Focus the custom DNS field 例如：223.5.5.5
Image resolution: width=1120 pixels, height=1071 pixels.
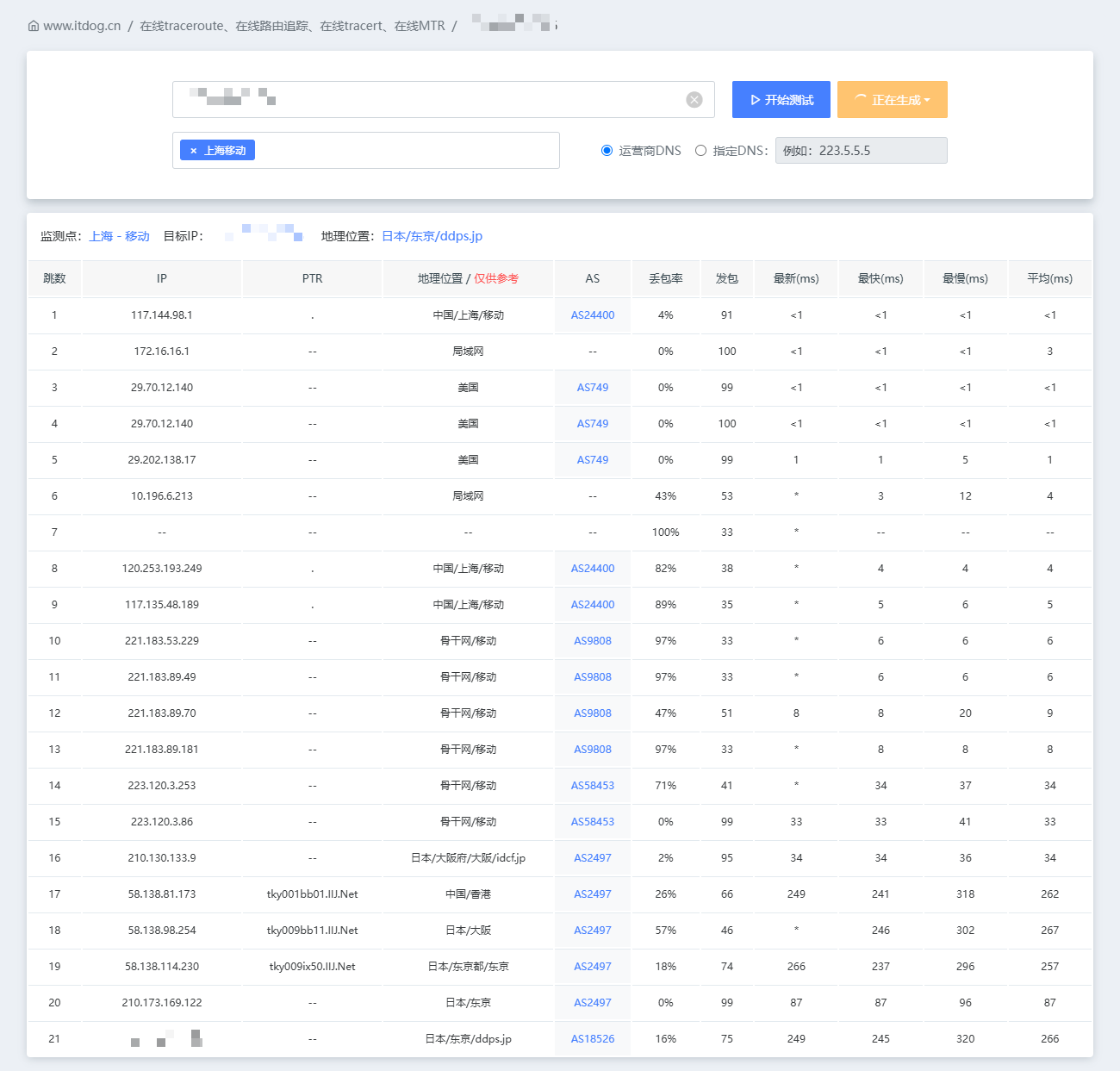coord(862,151)
